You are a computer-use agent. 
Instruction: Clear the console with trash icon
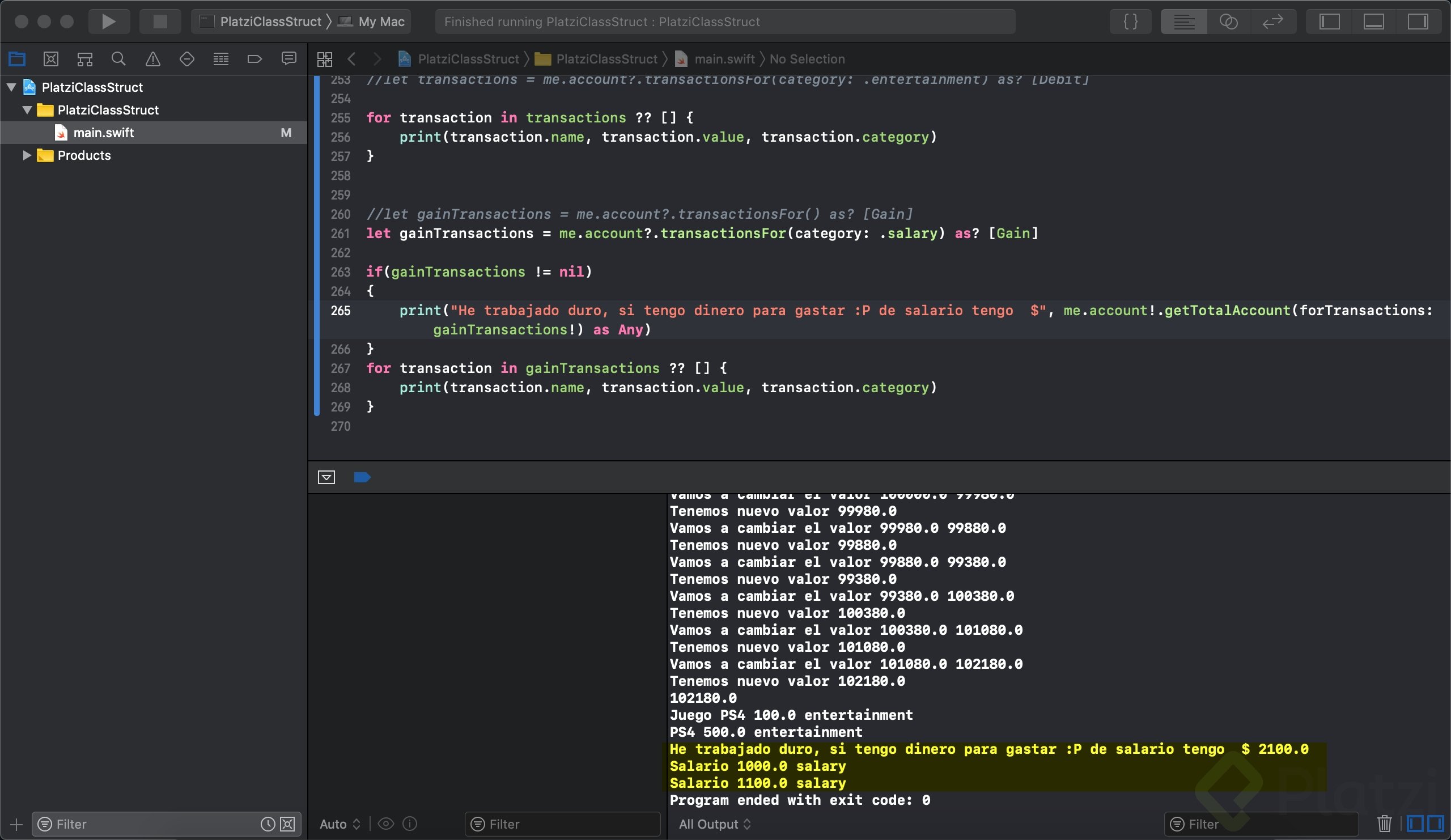click(1384, 824)
